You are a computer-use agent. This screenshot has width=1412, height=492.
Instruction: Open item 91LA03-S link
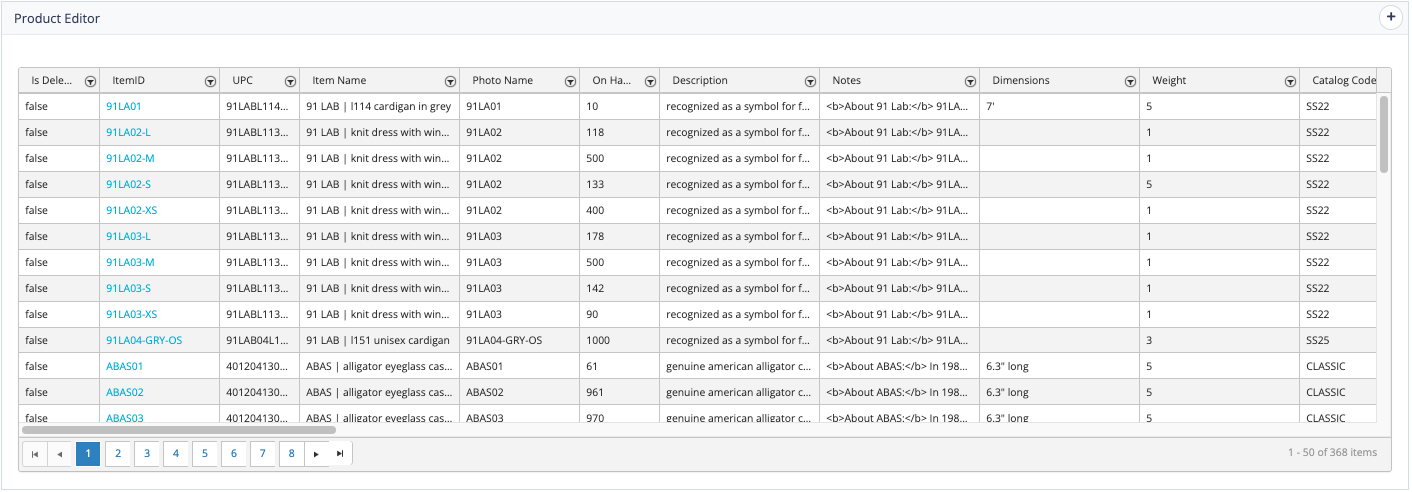(x=128, y=288)
